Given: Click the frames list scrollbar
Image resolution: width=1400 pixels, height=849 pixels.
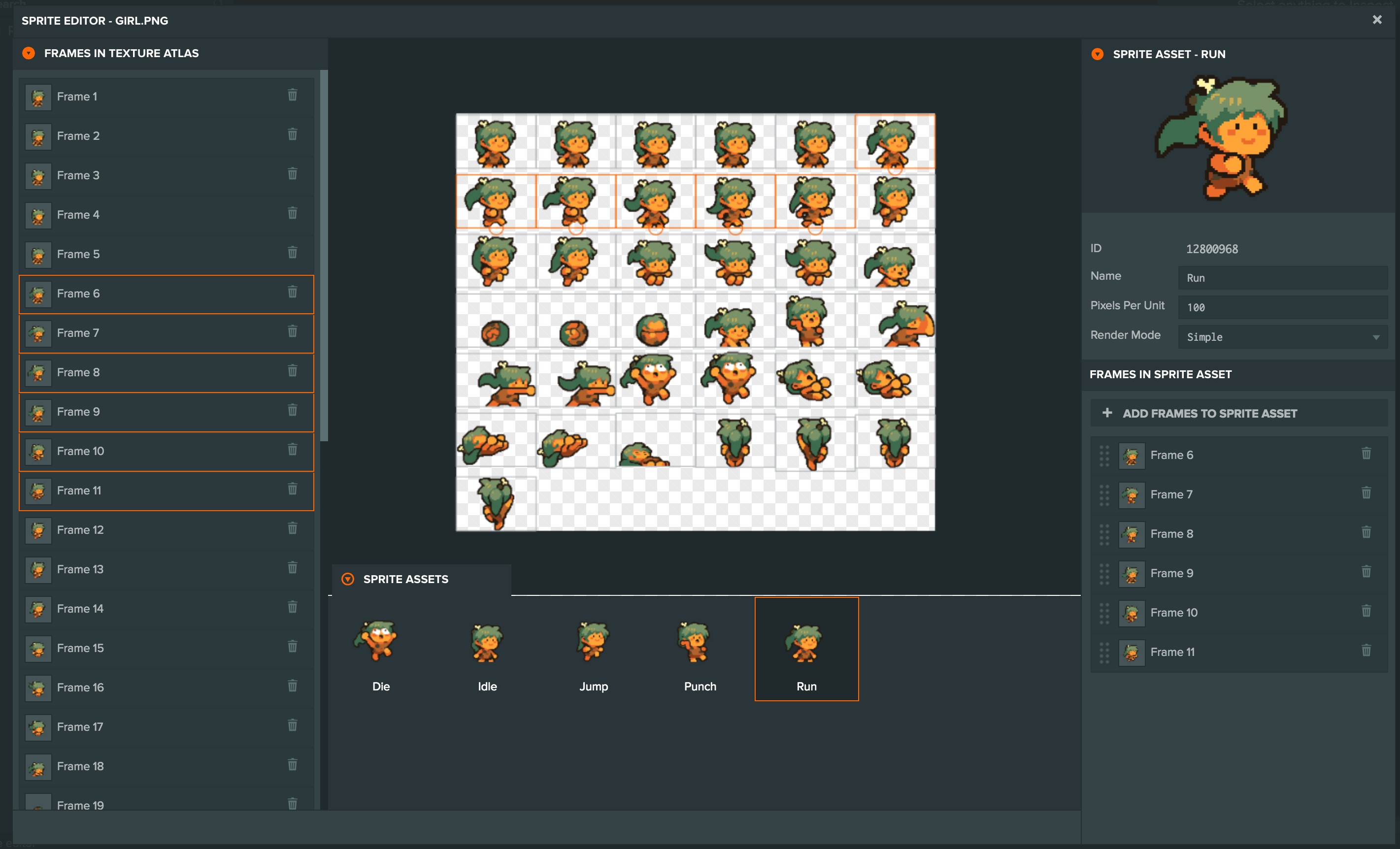Looking at the screenshot, I should 324,256.
